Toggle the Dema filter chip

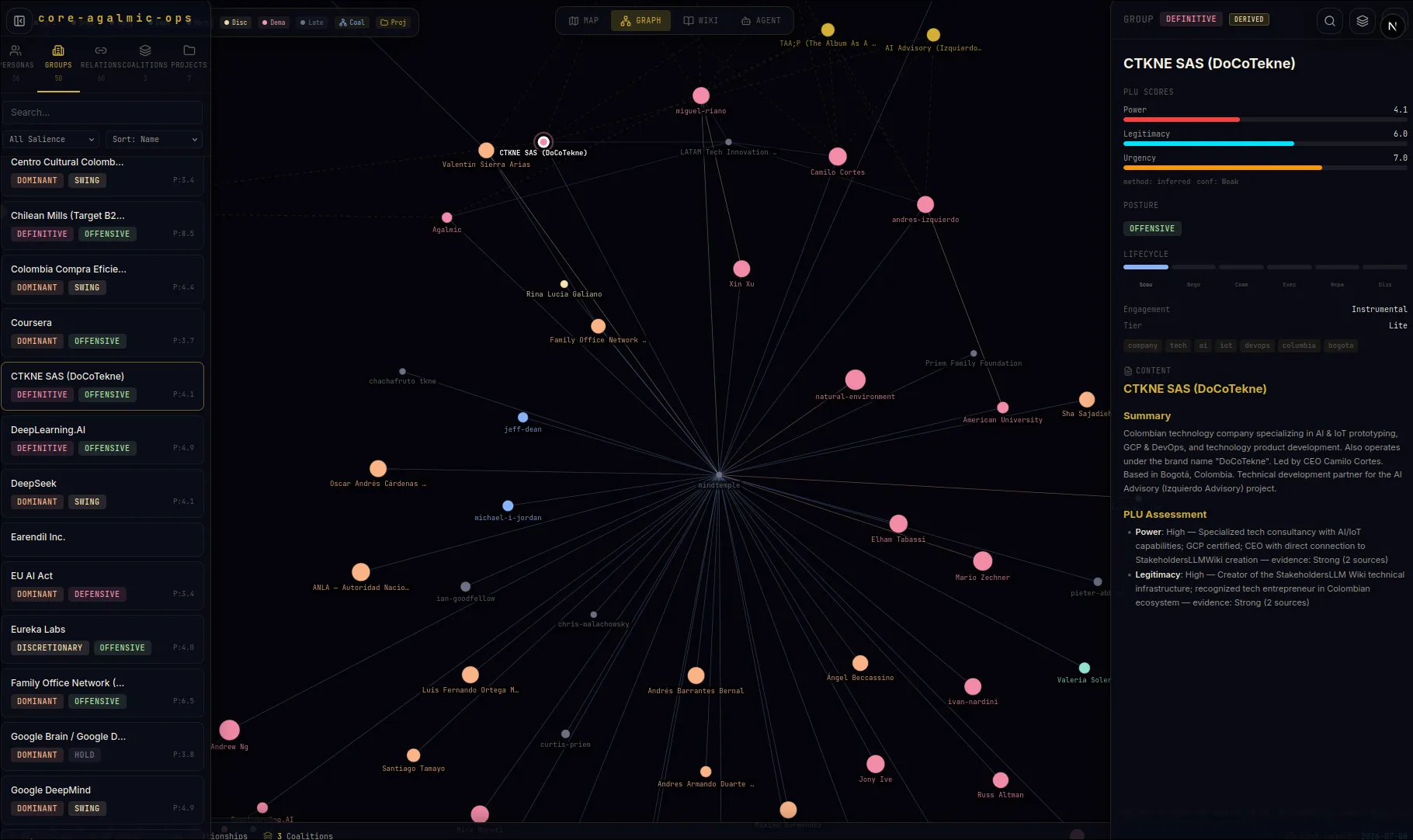tap(273, 23)
